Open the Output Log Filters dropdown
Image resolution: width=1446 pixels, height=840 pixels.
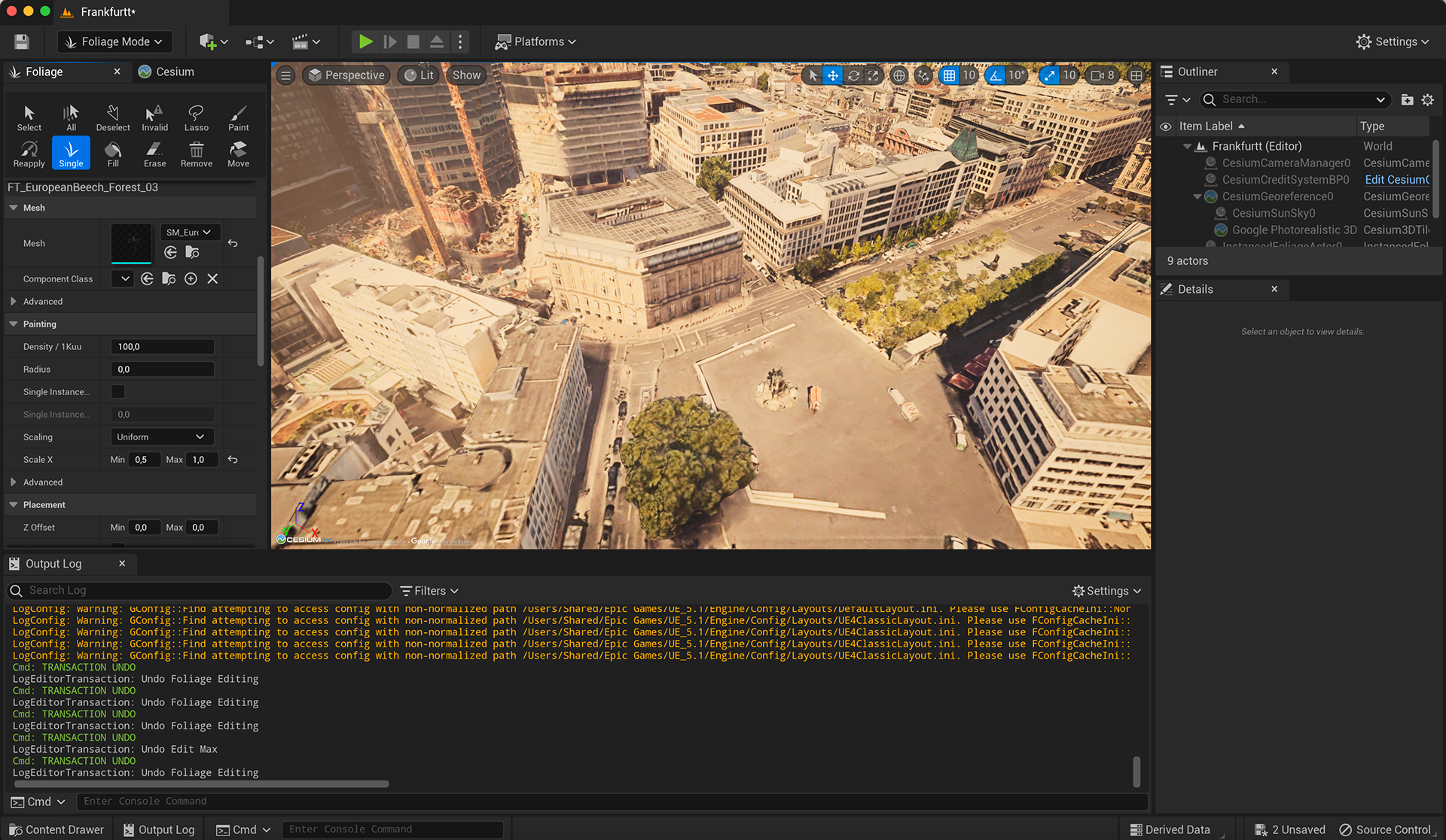[x=429, y=591]
